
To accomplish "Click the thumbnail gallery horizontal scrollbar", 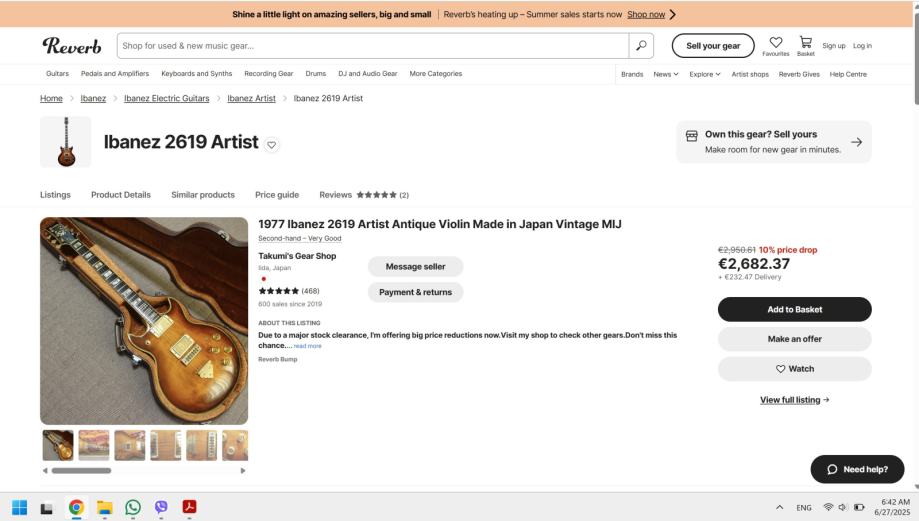I will 81,470.
